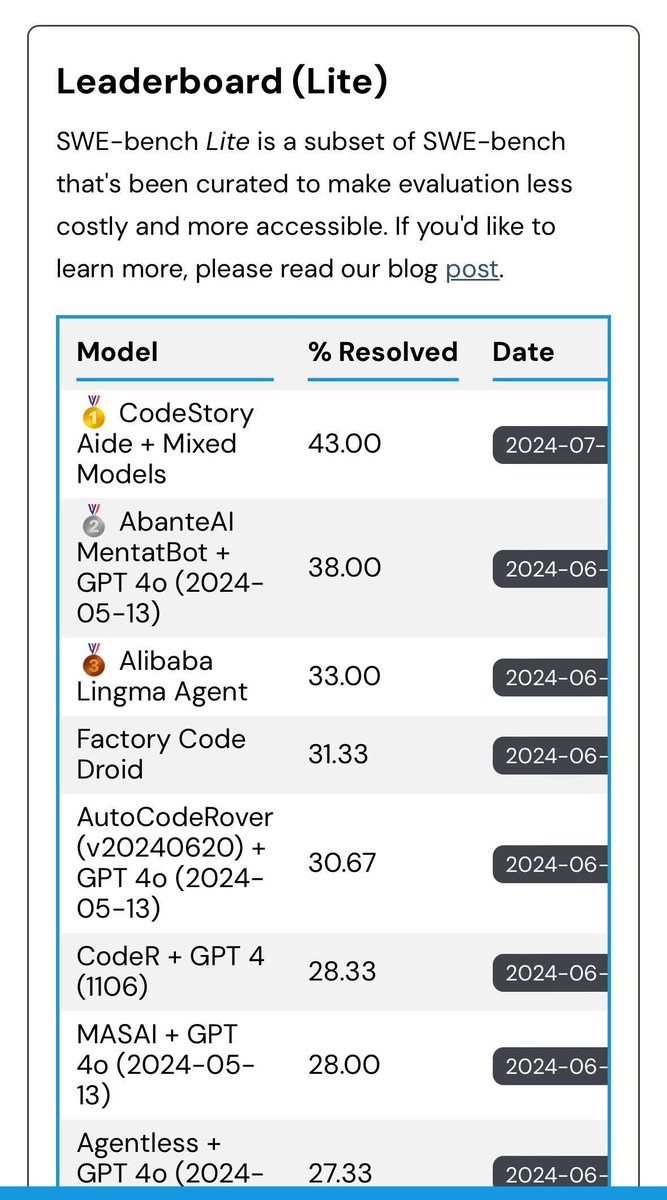Select the AbanteAI MentatBot date badge
This screenshot has width=667, height=1200.
pos(549,569)
